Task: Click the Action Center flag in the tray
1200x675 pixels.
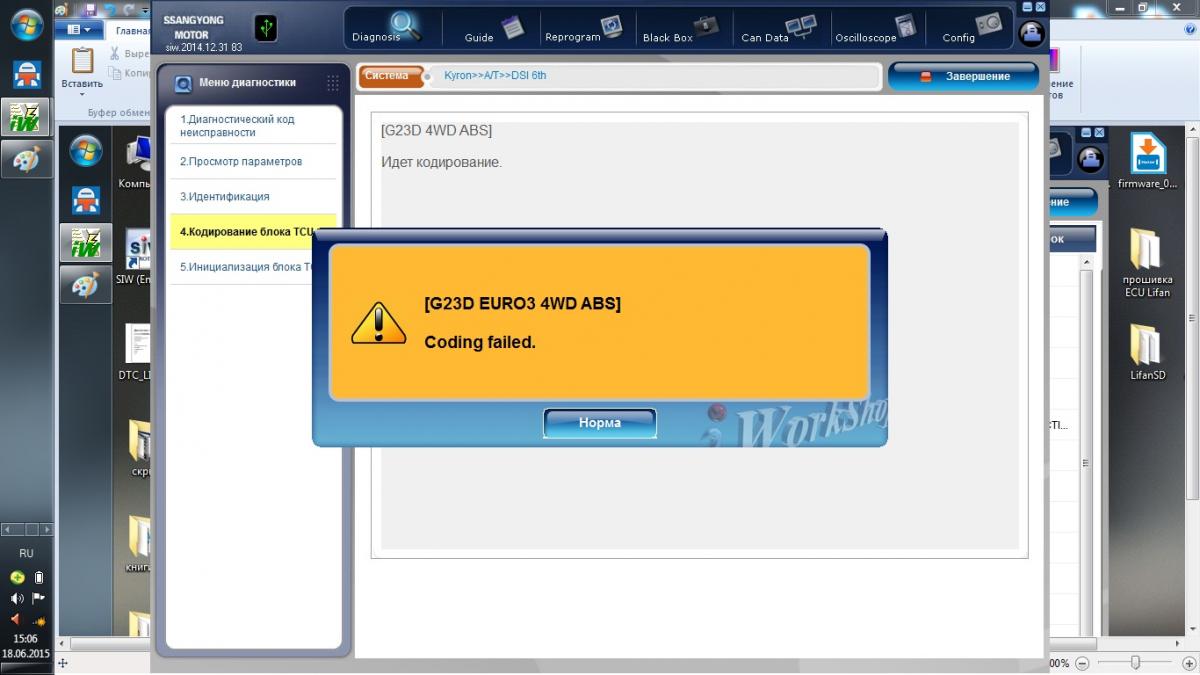Action: (38, 598)
